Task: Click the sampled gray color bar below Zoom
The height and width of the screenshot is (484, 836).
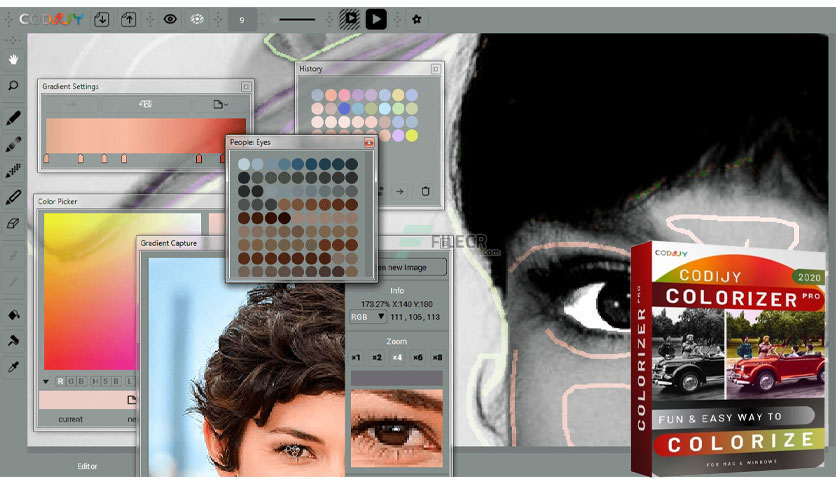Action: click(397, 378)
